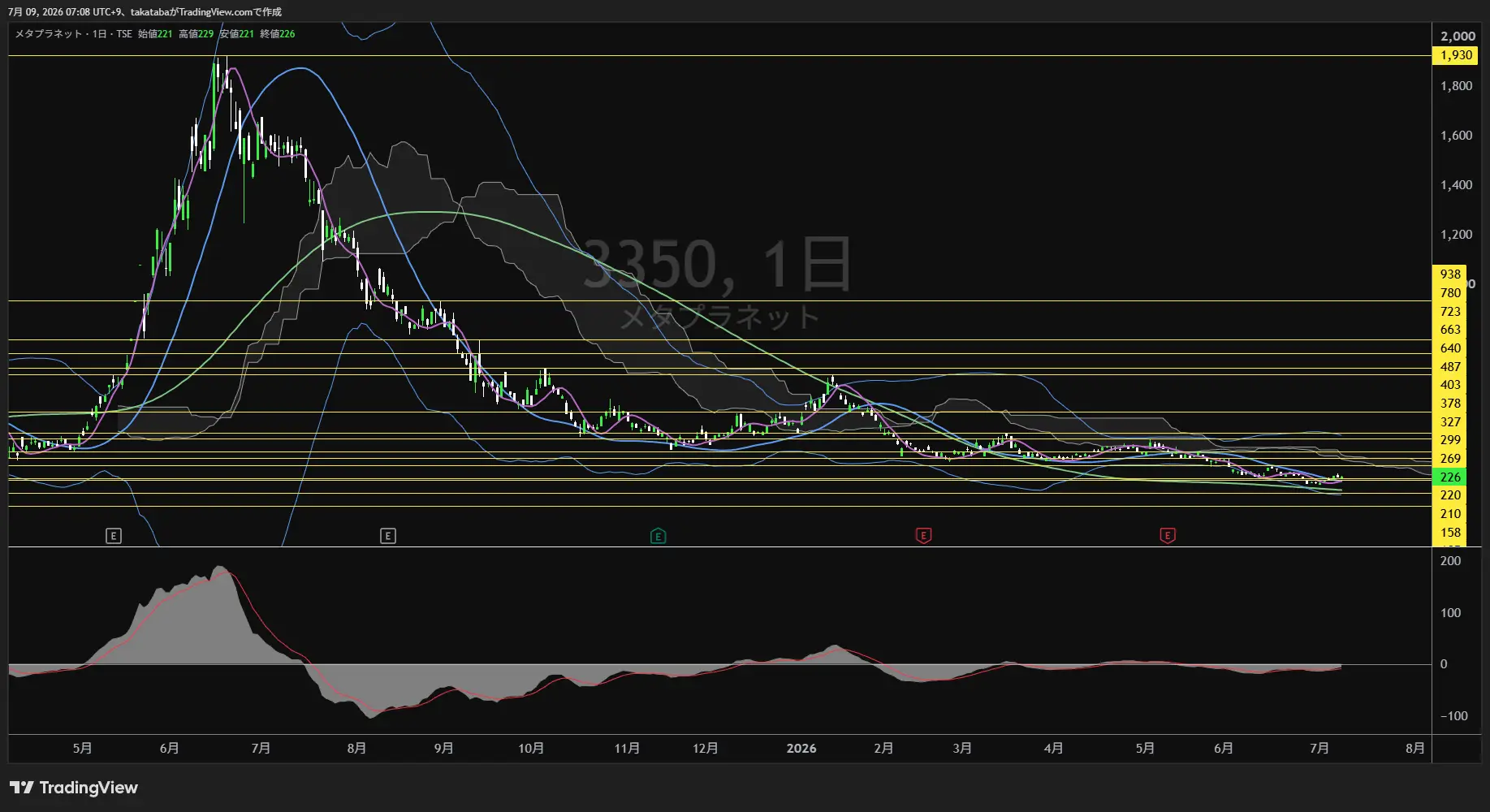The image size is (1490, 812).
Task: Click the rightmost red earnings E marker
Action: click(1168, 536)
